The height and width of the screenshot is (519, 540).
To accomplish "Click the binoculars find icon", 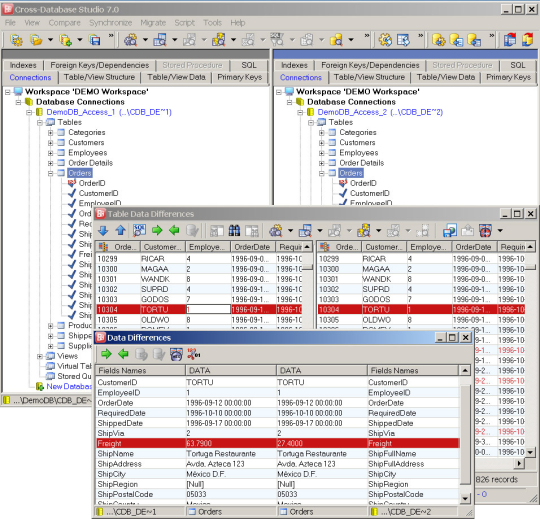I will tap(235, 230).
